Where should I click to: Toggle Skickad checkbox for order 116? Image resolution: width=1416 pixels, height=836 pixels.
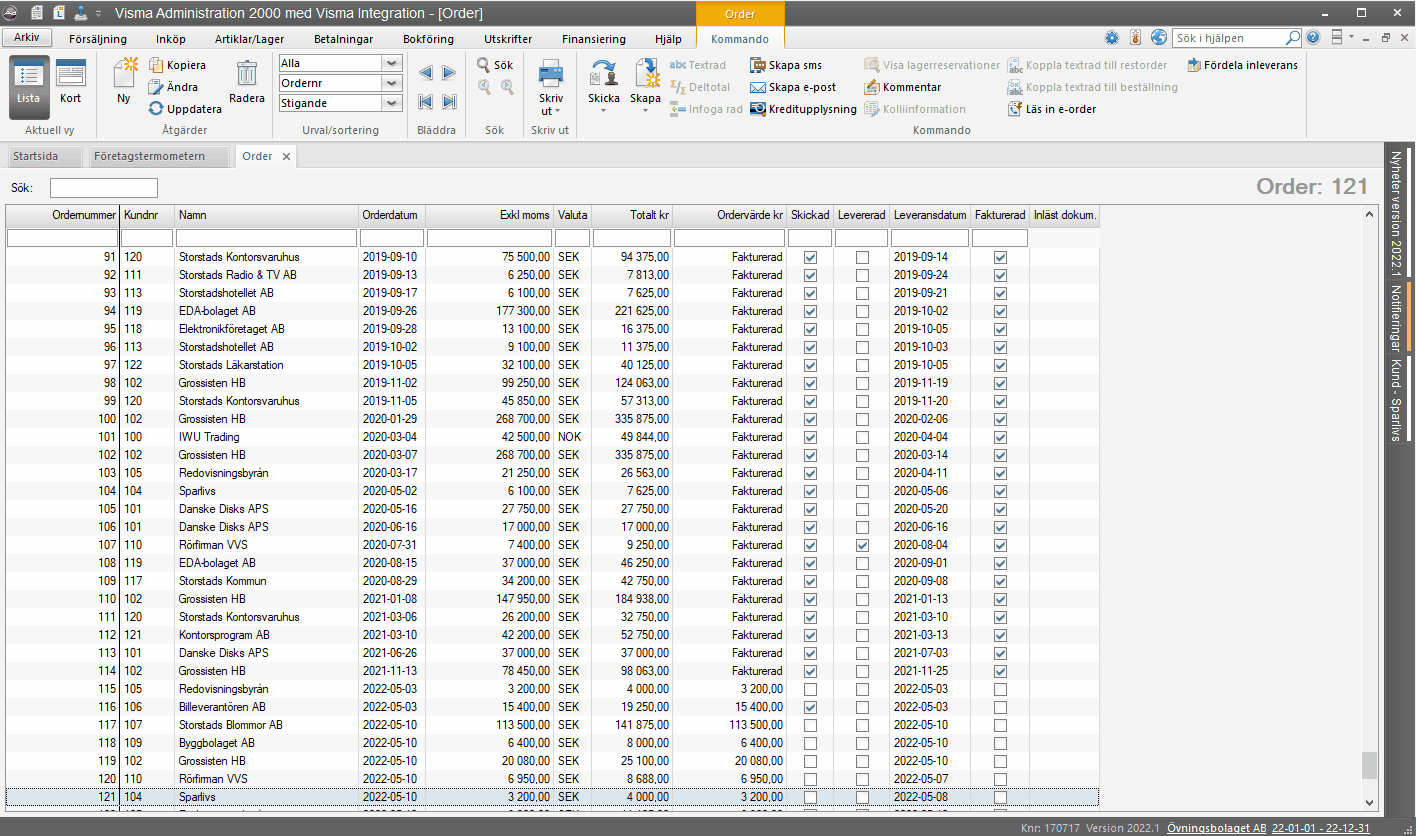(810, 707)
